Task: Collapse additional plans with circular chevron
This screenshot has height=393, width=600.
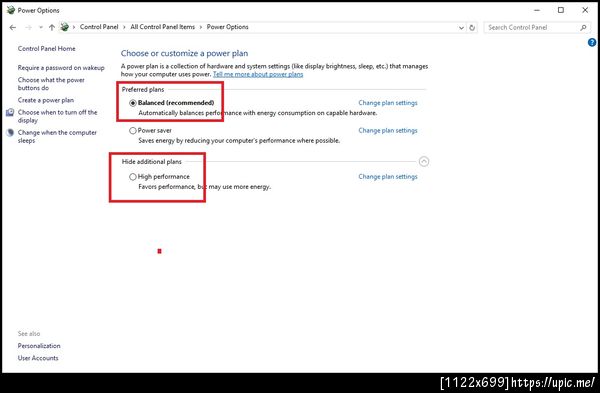Action: 424,161
